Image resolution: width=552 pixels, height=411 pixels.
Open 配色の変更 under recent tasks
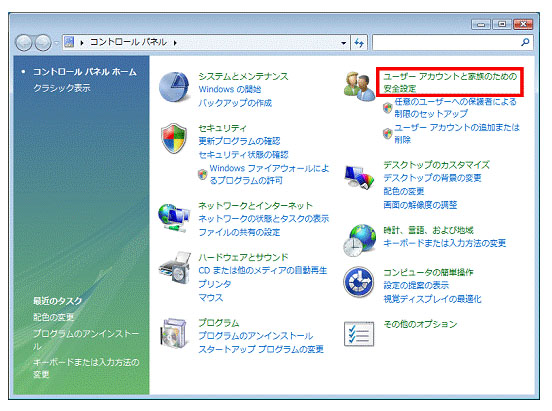point(54,317)
